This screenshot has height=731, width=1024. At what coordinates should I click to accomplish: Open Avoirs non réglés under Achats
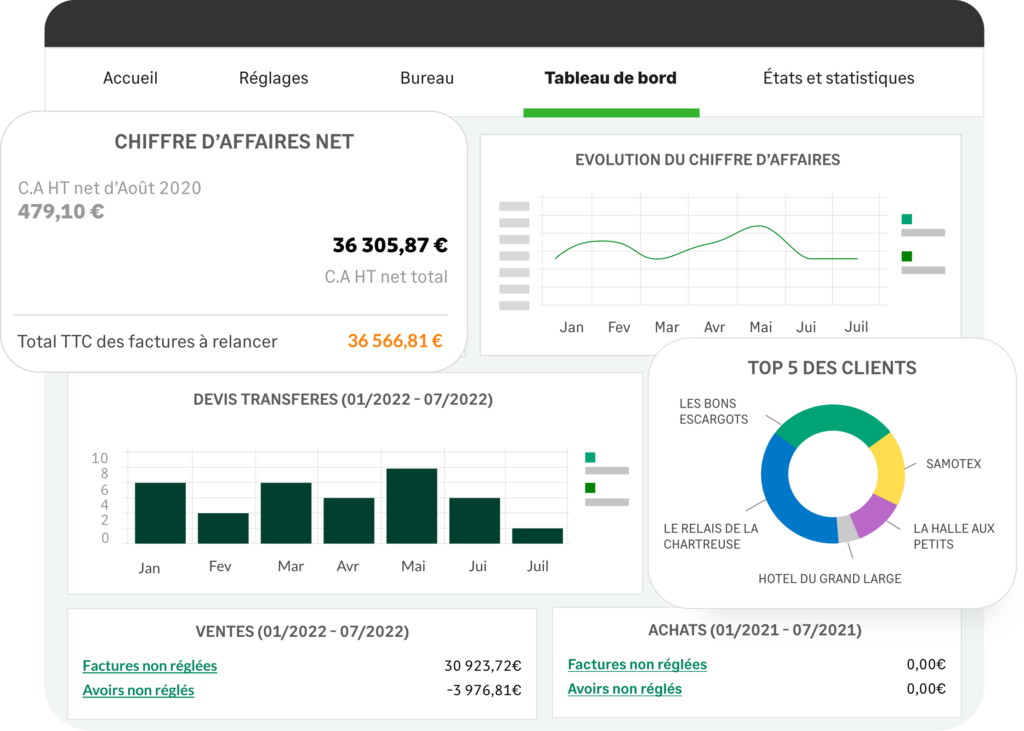pos(624,689)
